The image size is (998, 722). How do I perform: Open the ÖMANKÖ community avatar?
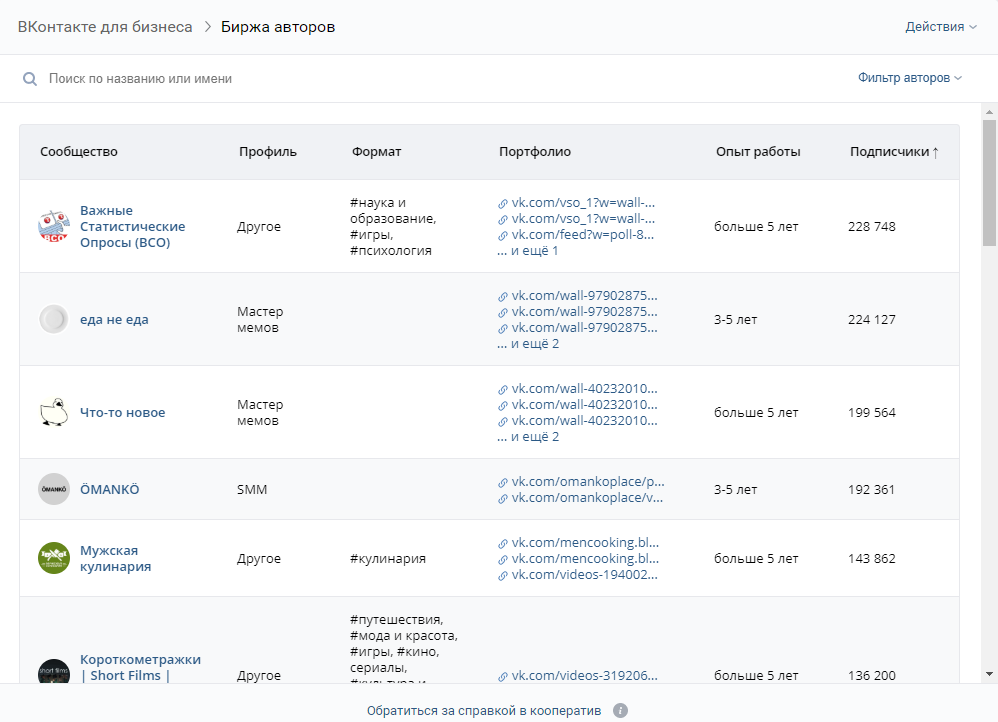coord(54,490)
